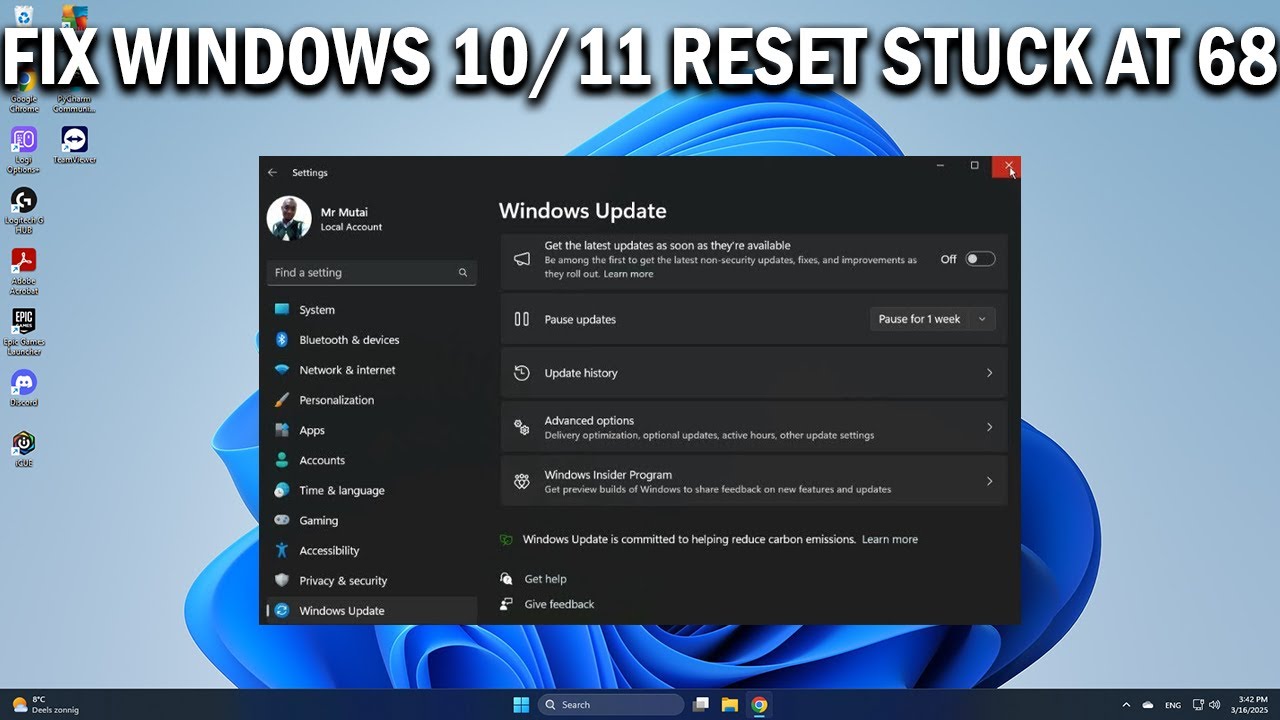Open TeamViewer desktop shortcut
This screenshot has width=1280, height=720.
point(74,145)
